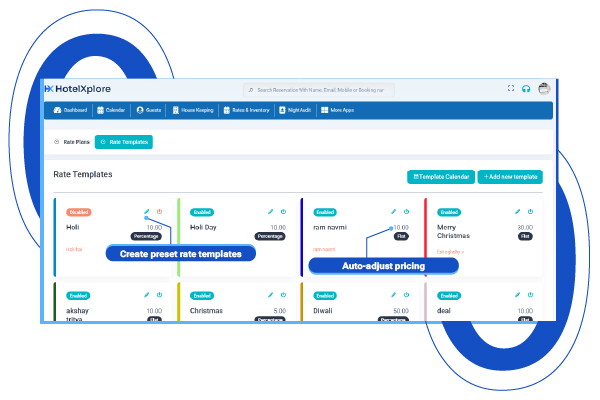
Task: Toggle power icon on akshay tritya template
Action: (x=160, y=295)
